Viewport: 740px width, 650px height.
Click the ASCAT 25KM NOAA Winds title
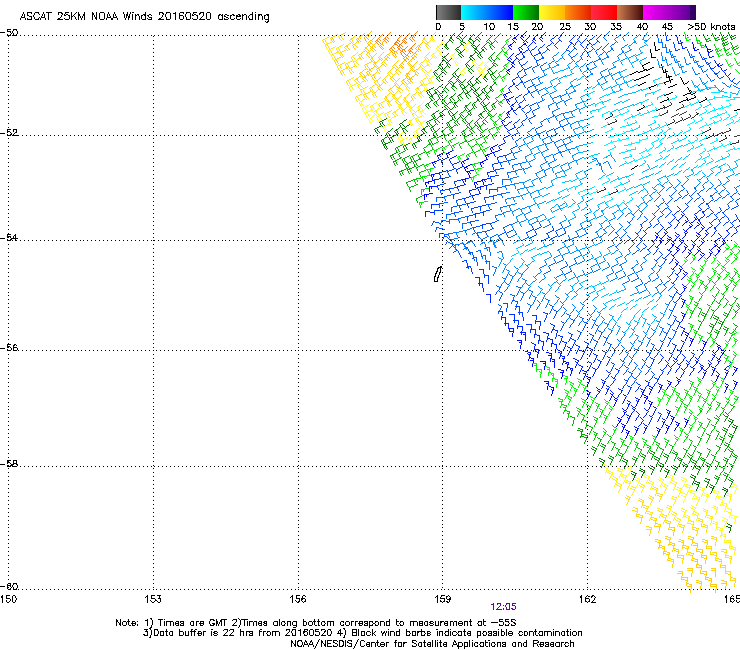144,17
